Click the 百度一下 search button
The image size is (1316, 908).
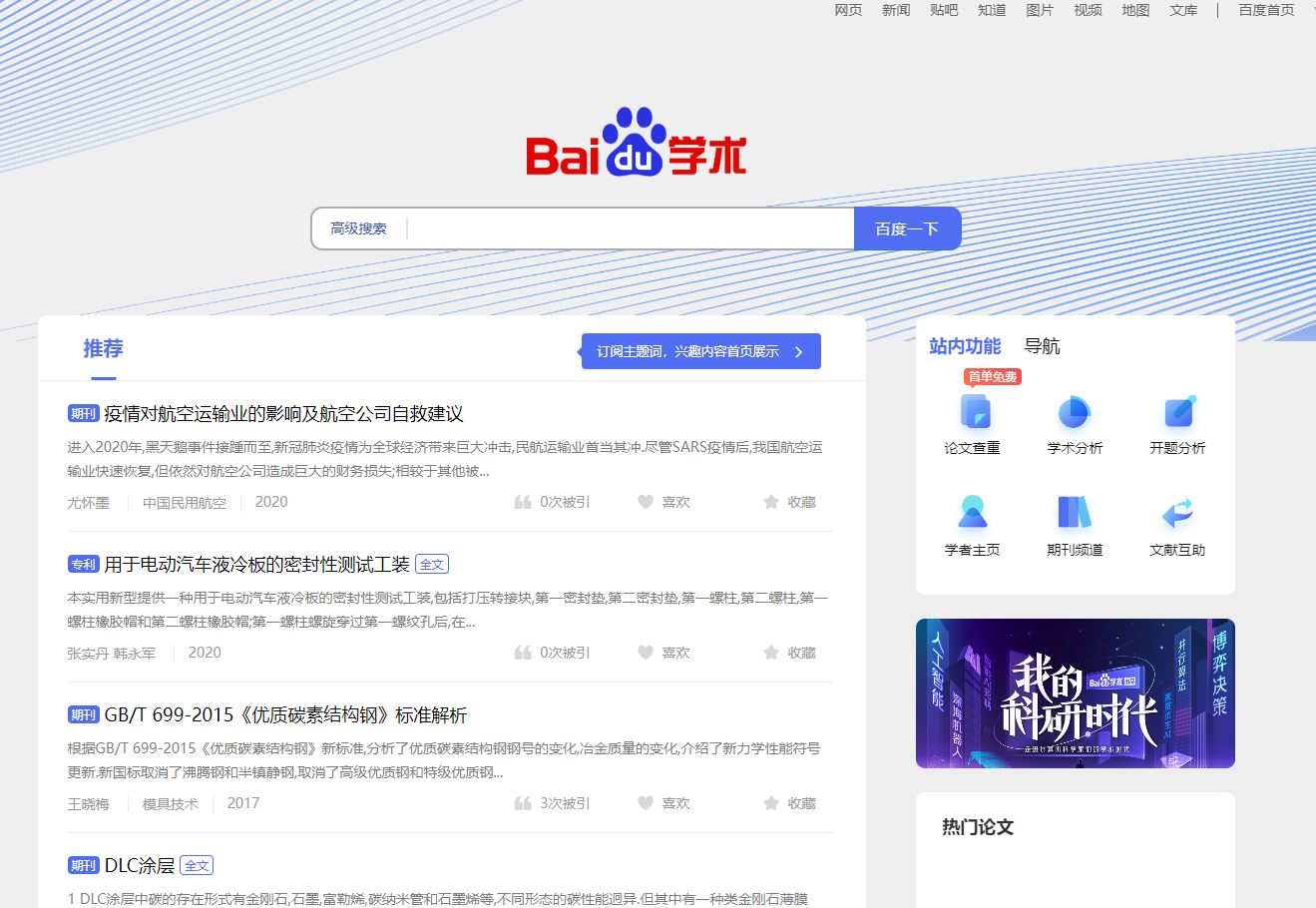pos(907,227)
